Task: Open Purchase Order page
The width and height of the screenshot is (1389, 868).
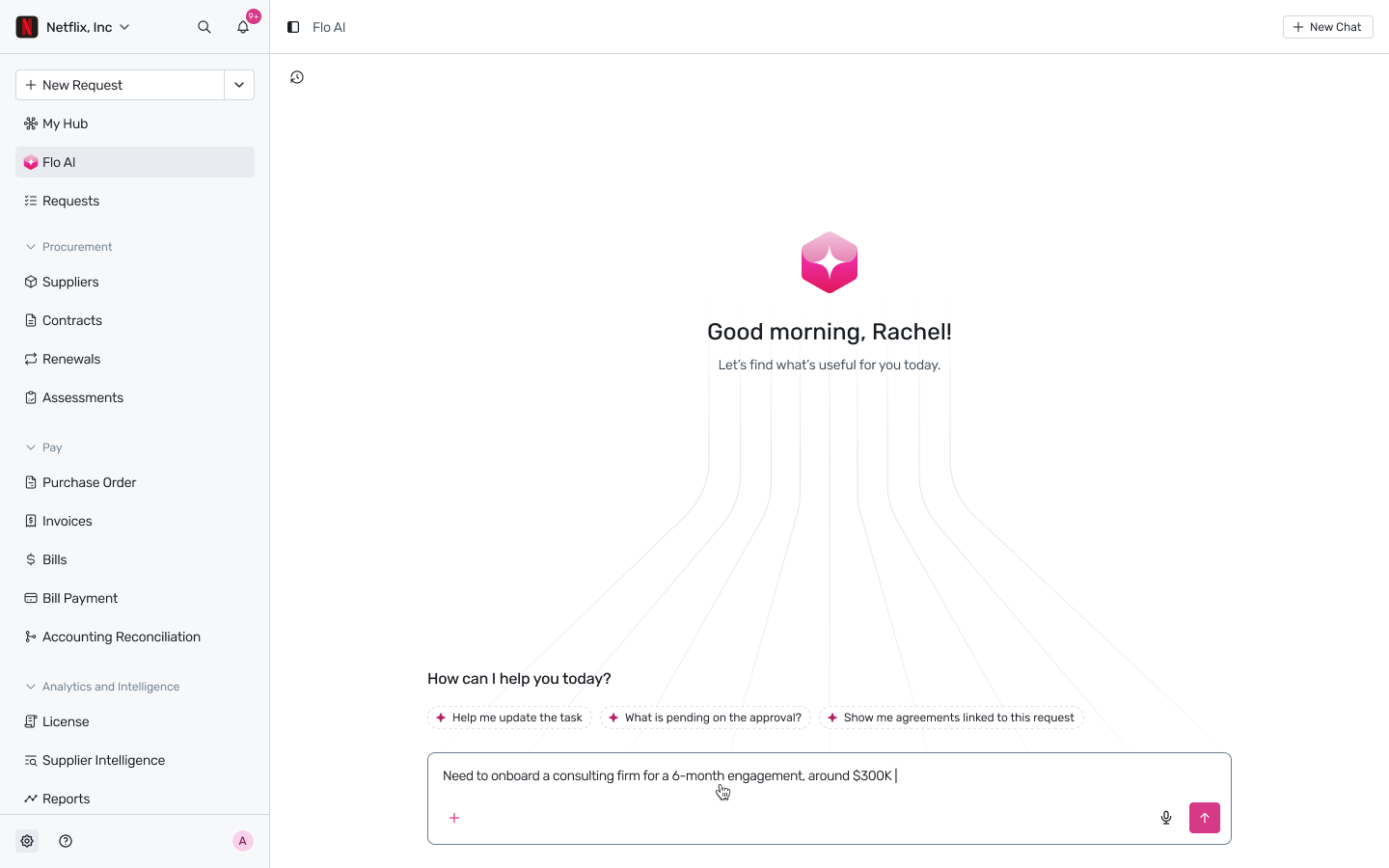Action: coord(135,482)
